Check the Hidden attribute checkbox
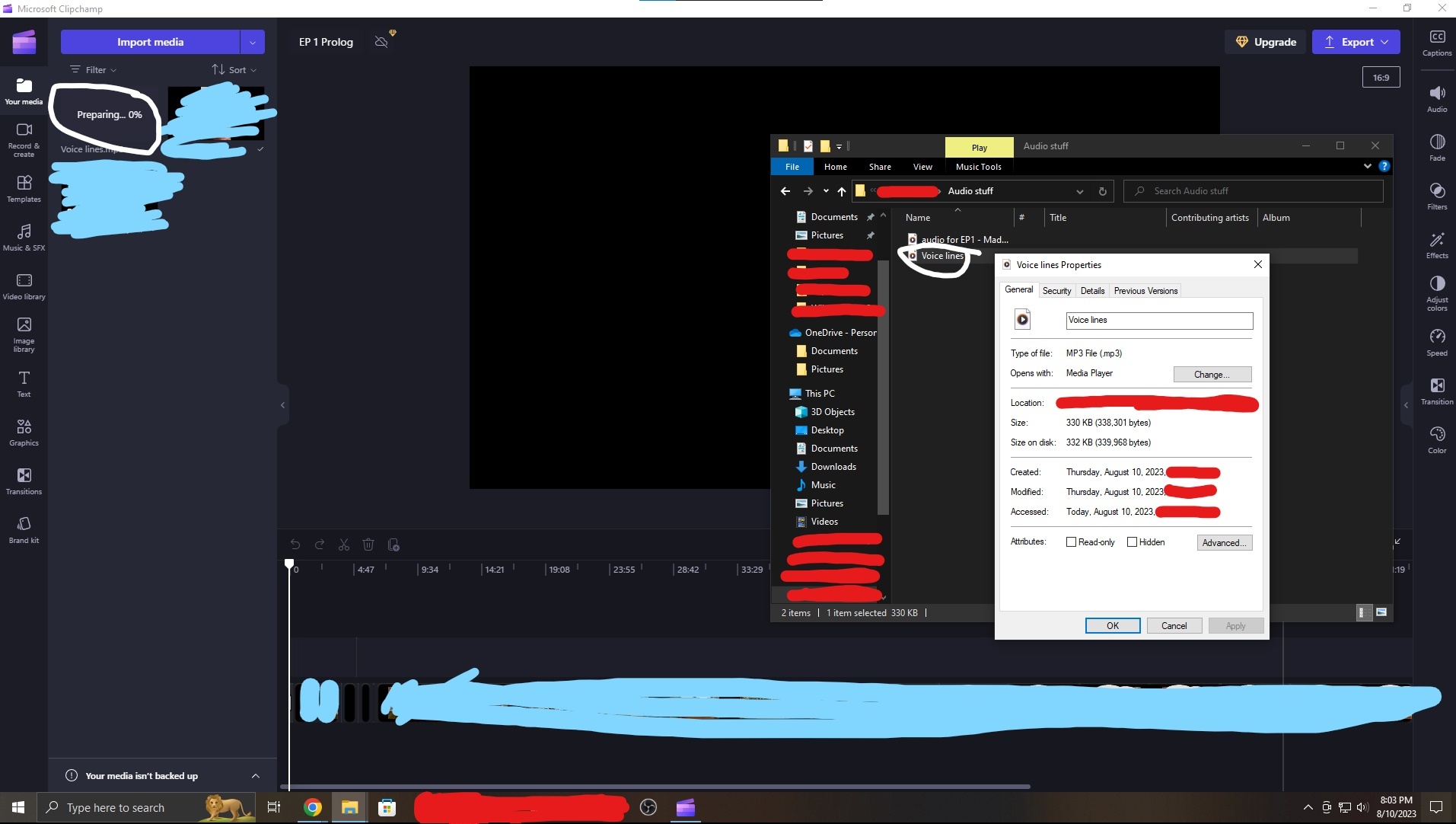The width and height of the screenshot is (1456, 824). click(x=1132, y=541)
